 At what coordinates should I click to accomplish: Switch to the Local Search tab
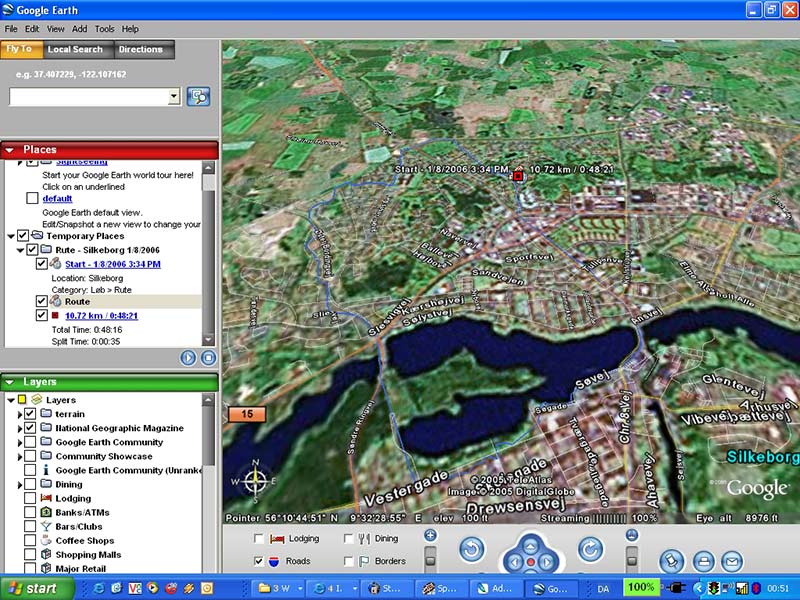point(78,49)
